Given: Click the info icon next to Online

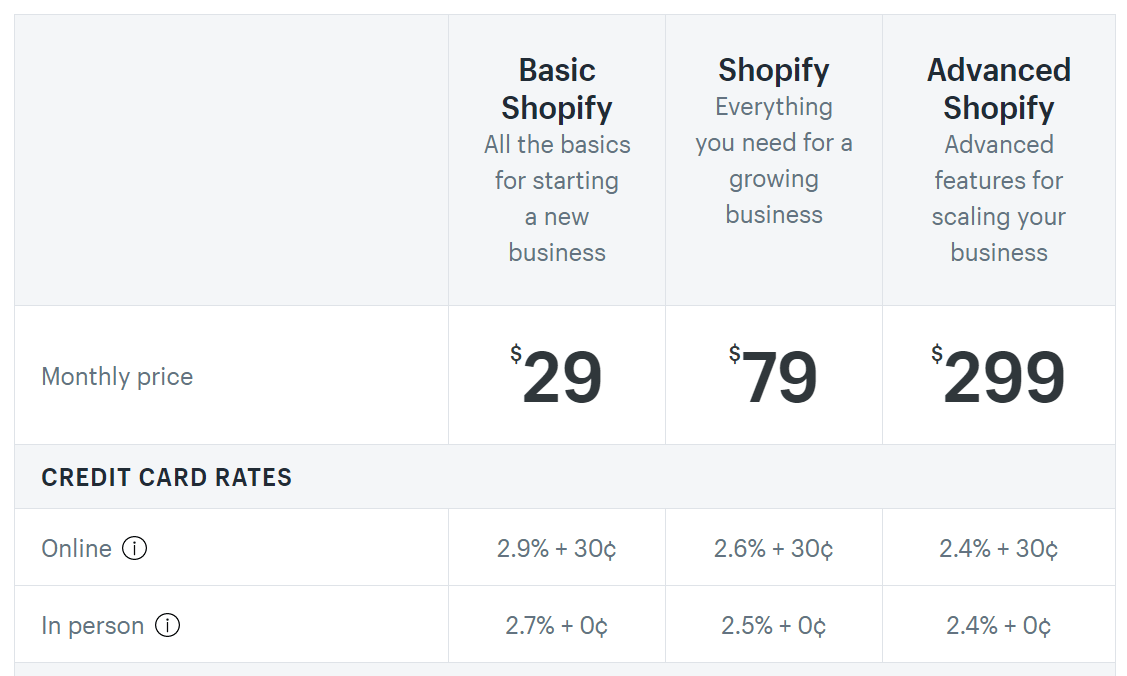Looking at the screenshot, I should [135, 548].
